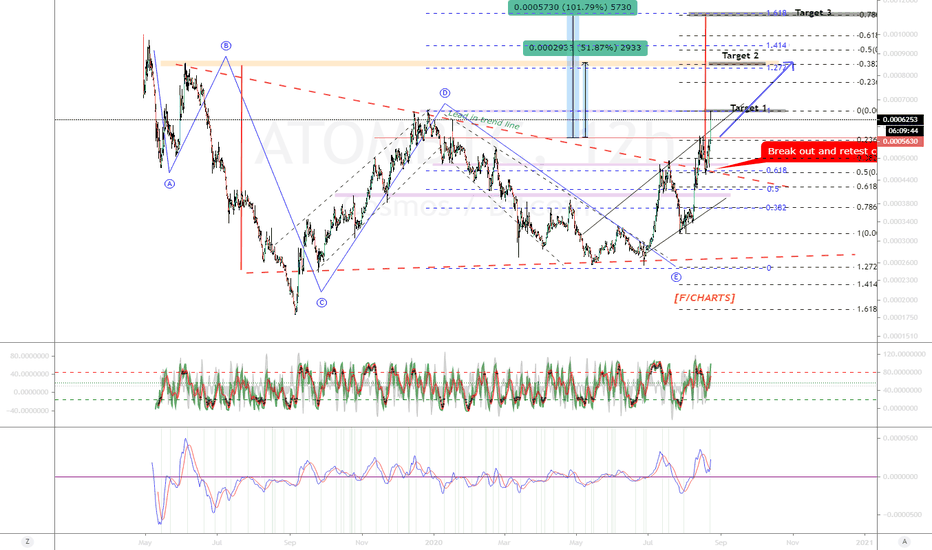
Task: Select wave label A circle marker
Action: (x=169, y=184)
